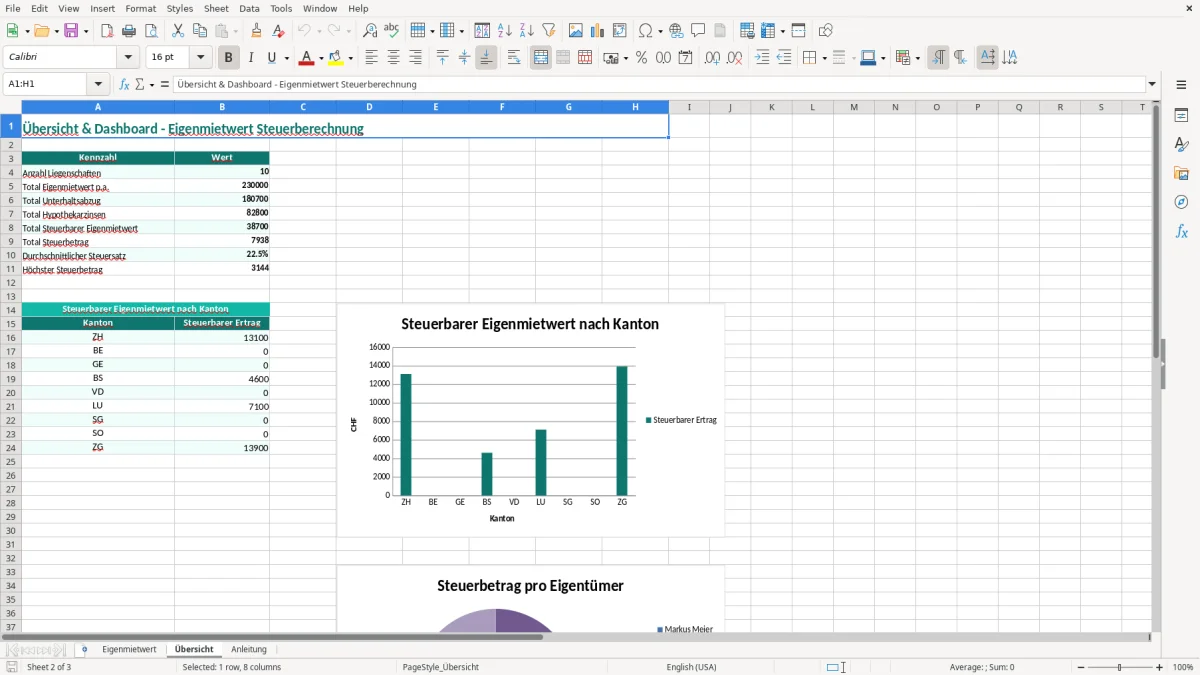Viewport: 1200px width, 675px height.
Task: Click the AutoFilter funnel icon
Action: (x=549, y=31)
